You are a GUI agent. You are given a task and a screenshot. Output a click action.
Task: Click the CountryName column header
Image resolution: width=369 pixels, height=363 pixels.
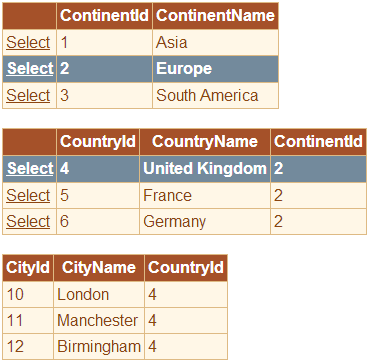point(205,142)
